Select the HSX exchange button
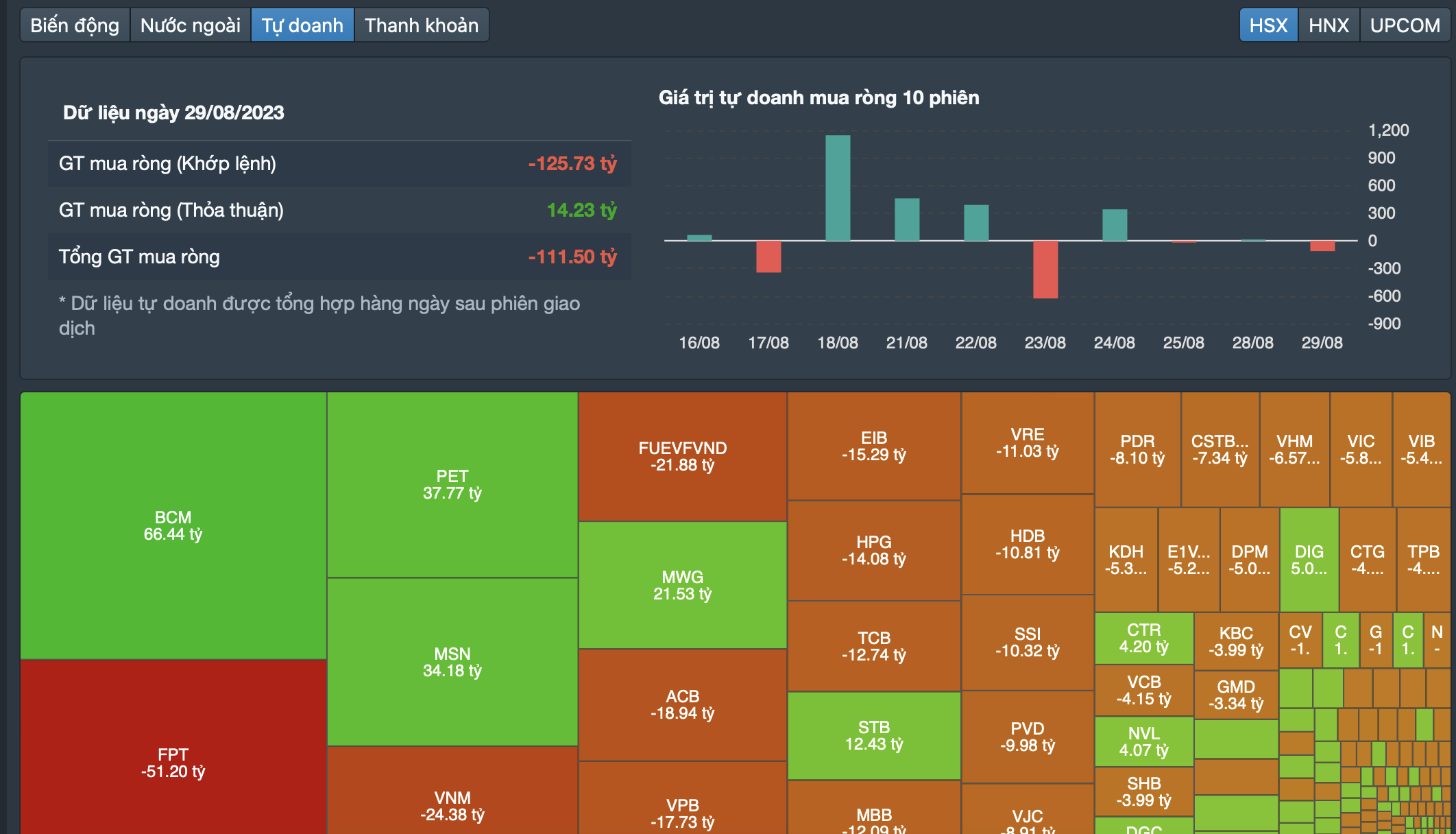Screen dimensions: 1456x834 click(1268, 25)
